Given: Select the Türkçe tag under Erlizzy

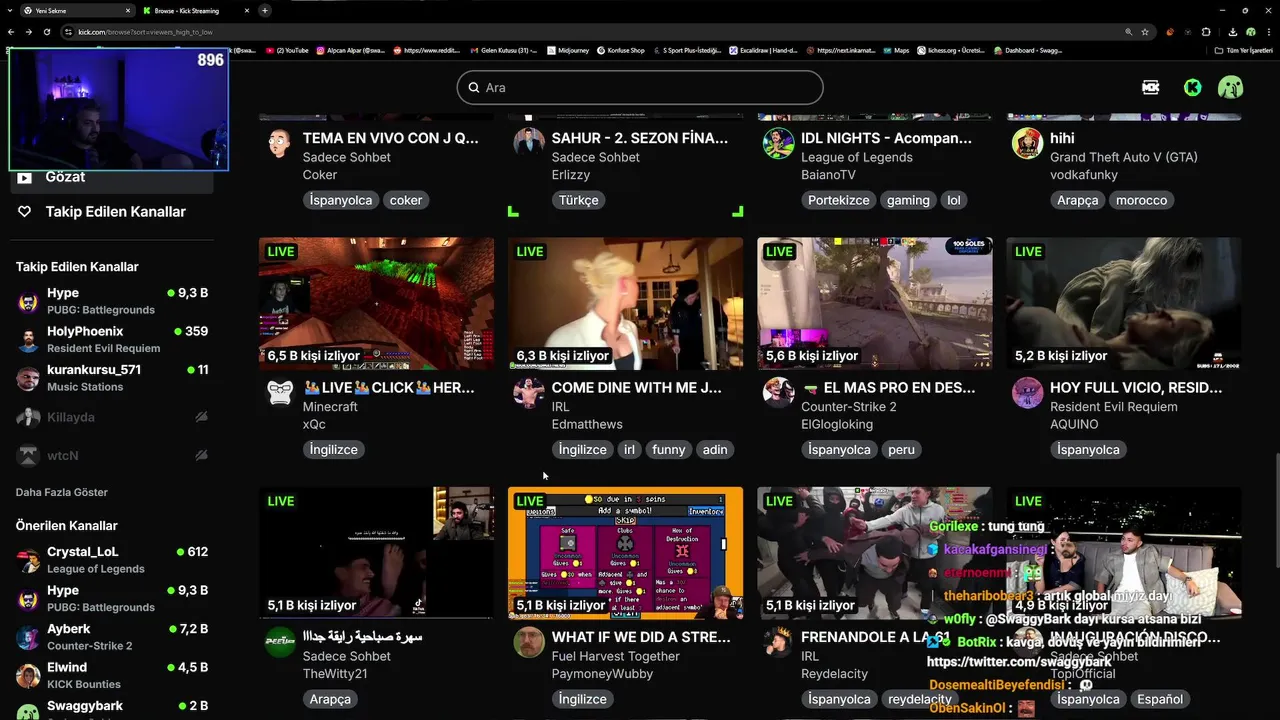Looking at the screenshot, I should [x=579, y=200].
